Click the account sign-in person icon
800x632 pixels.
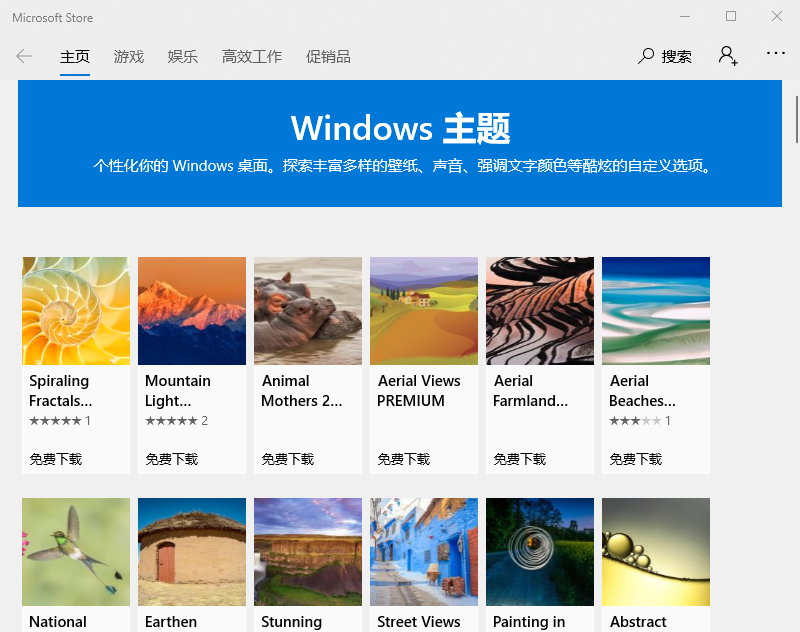click(x=728, y=56)
